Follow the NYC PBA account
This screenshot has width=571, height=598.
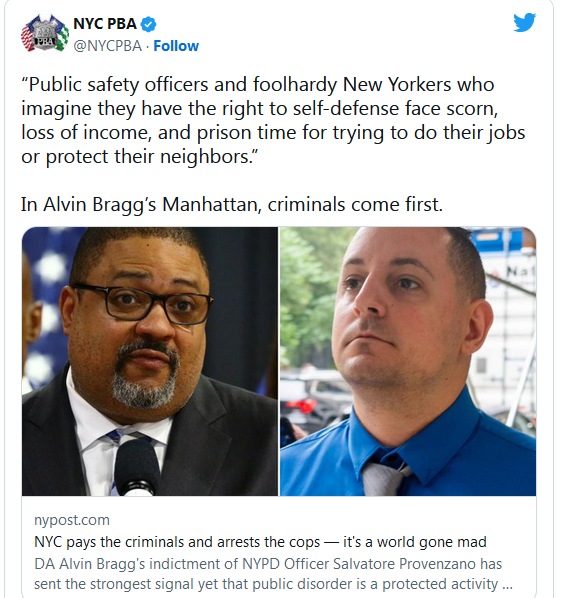(x=176, y=46)
